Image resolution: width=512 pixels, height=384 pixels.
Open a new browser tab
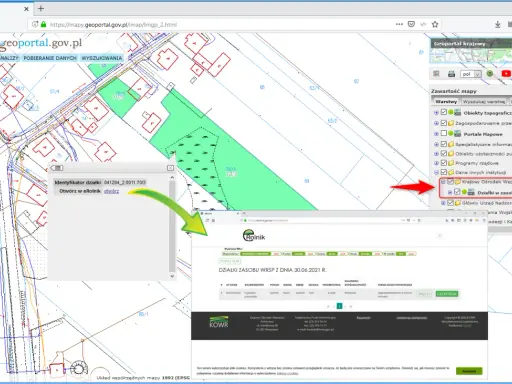tap(41, 9)
